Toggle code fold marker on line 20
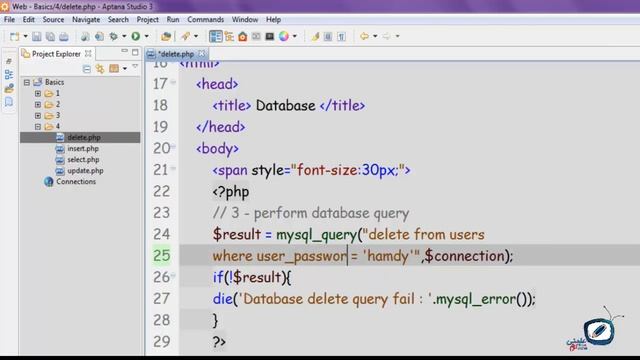 click(x=173, y=147)
